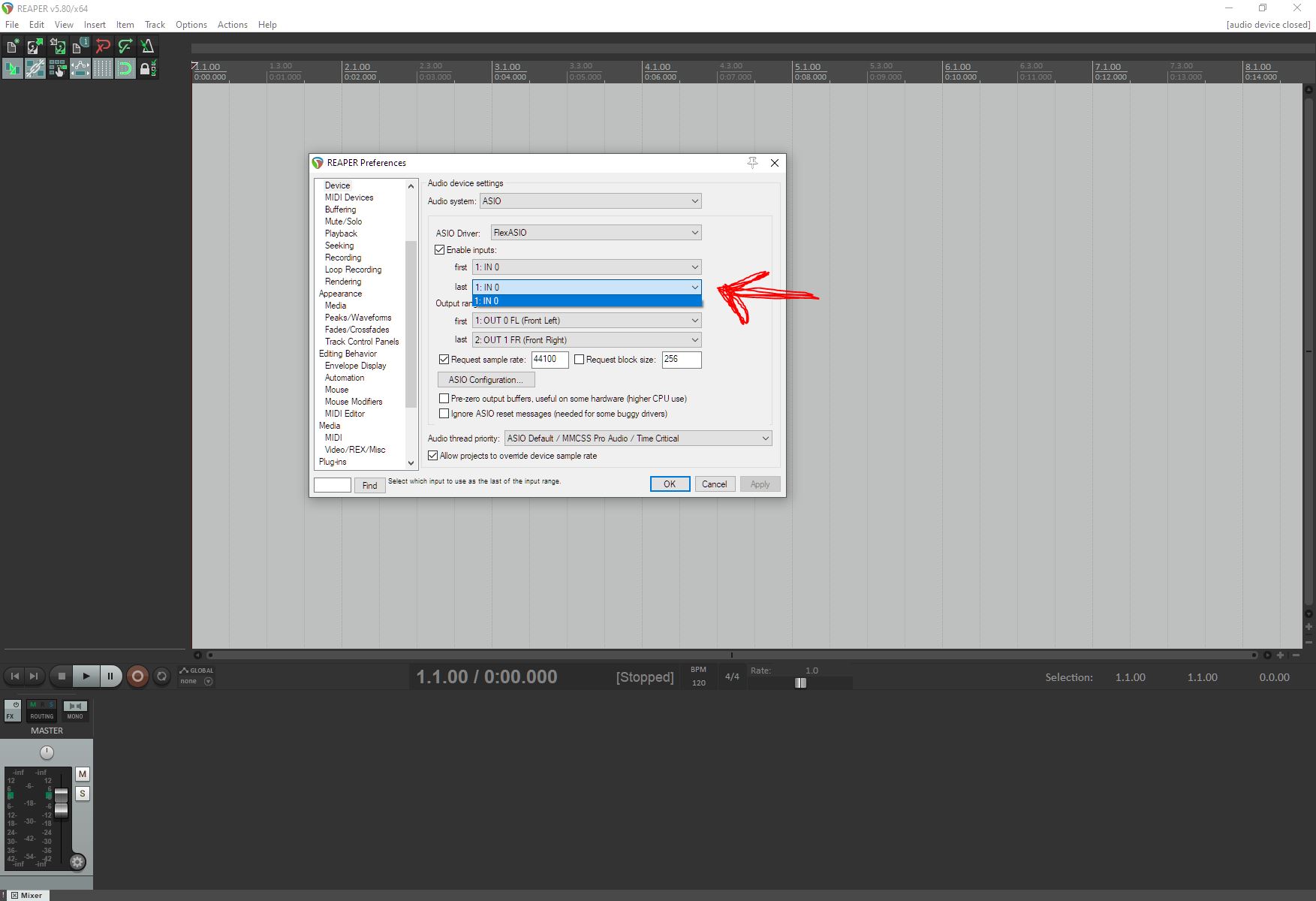
Task: Click the Redo toolbar icon
Action: point(125,46)
